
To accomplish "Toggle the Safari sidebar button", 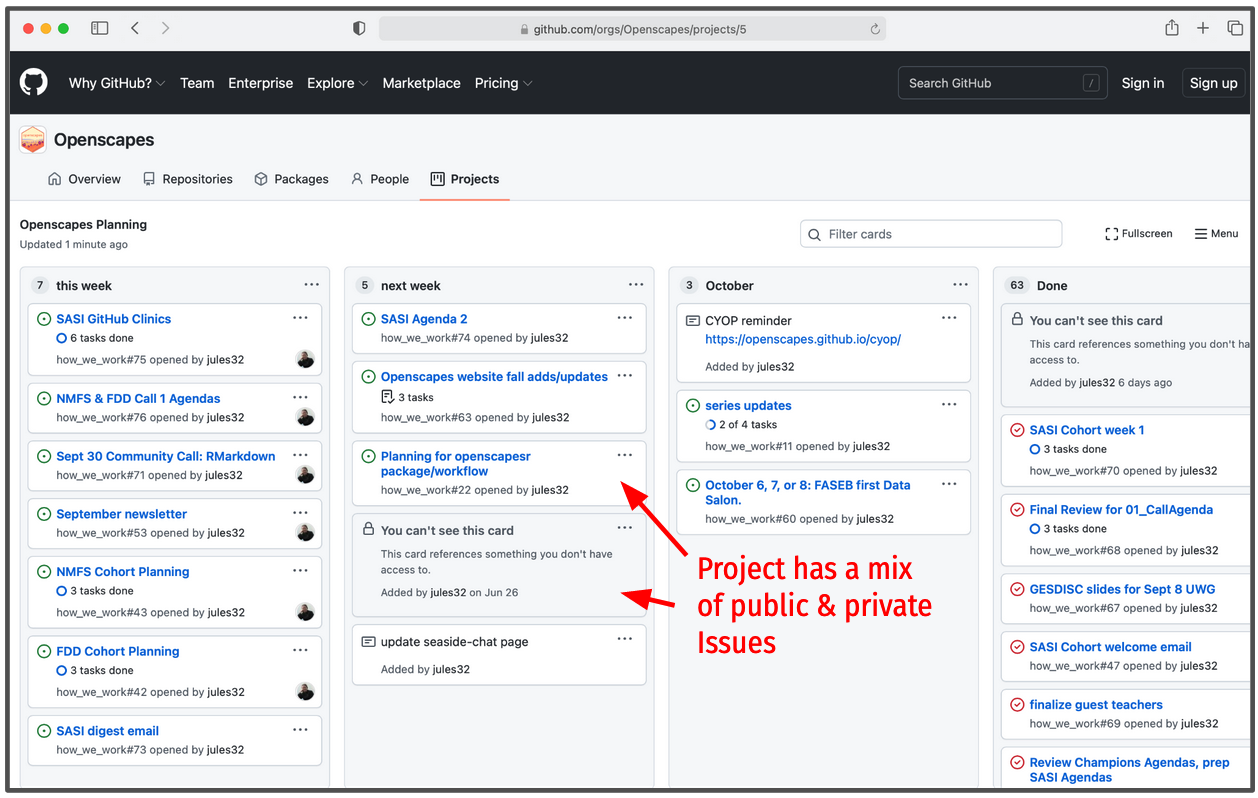I will 99,29.
